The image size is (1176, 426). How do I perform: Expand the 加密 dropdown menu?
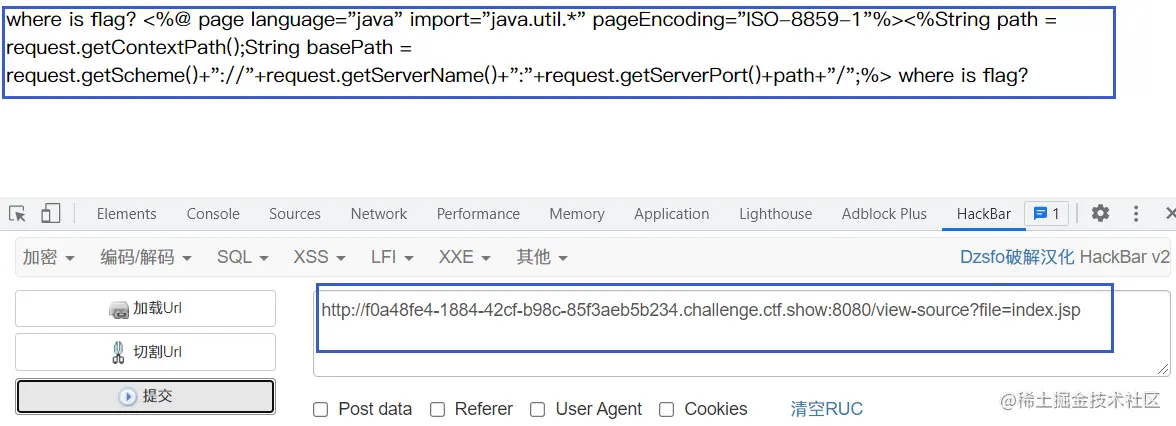point(49,257)
